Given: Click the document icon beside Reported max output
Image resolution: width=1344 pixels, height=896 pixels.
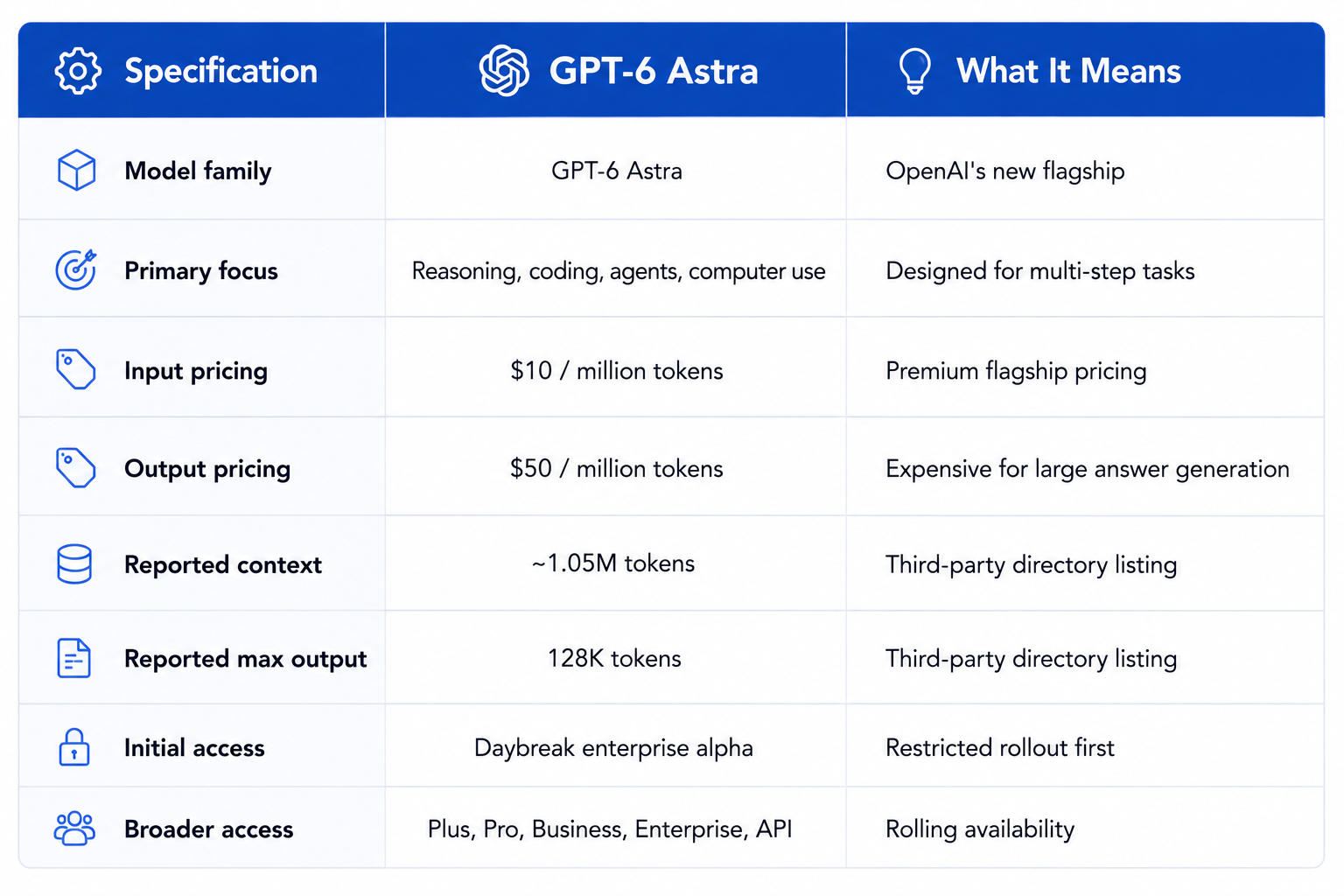Looking at the screenshot, I should [74, 658].
